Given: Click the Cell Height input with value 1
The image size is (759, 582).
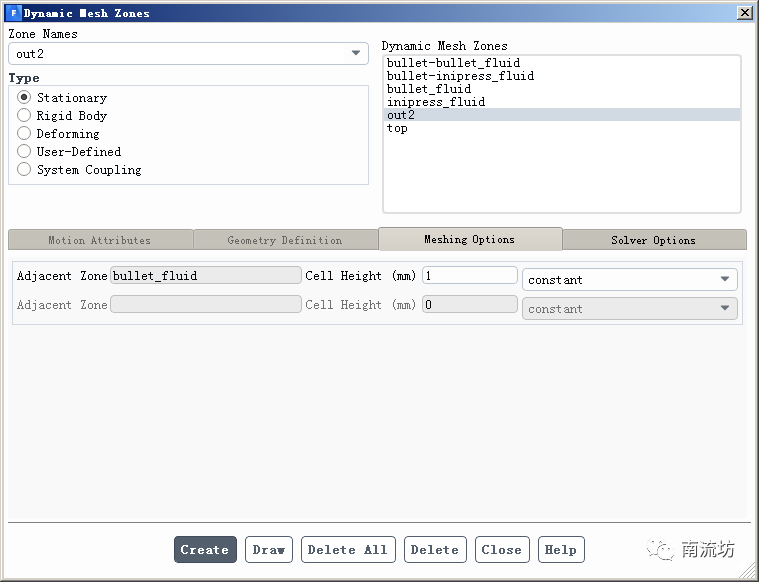Looking at the screenshot, I should [x=469, y=275].
